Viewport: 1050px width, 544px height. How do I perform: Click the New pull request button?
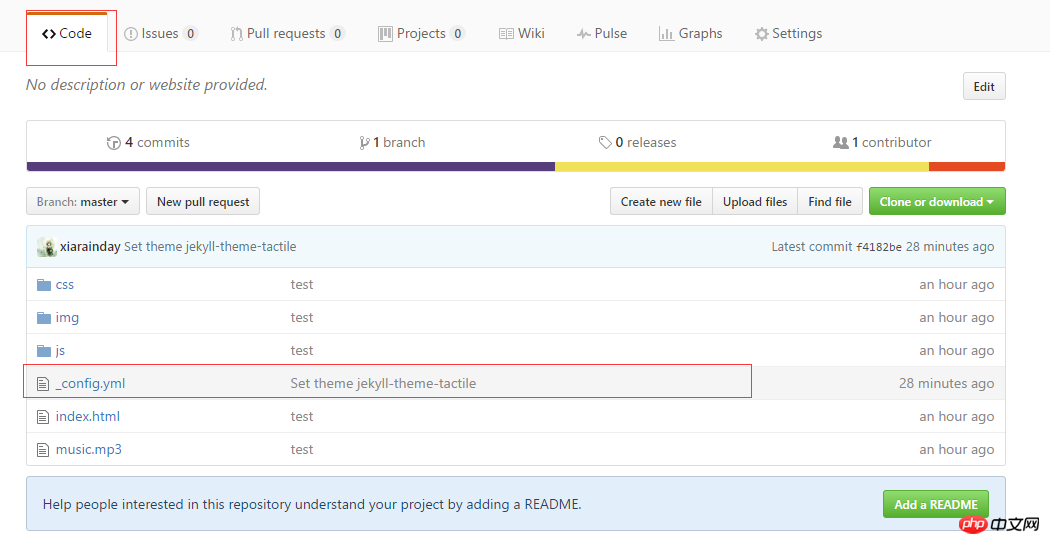click(x=203, y=202)
